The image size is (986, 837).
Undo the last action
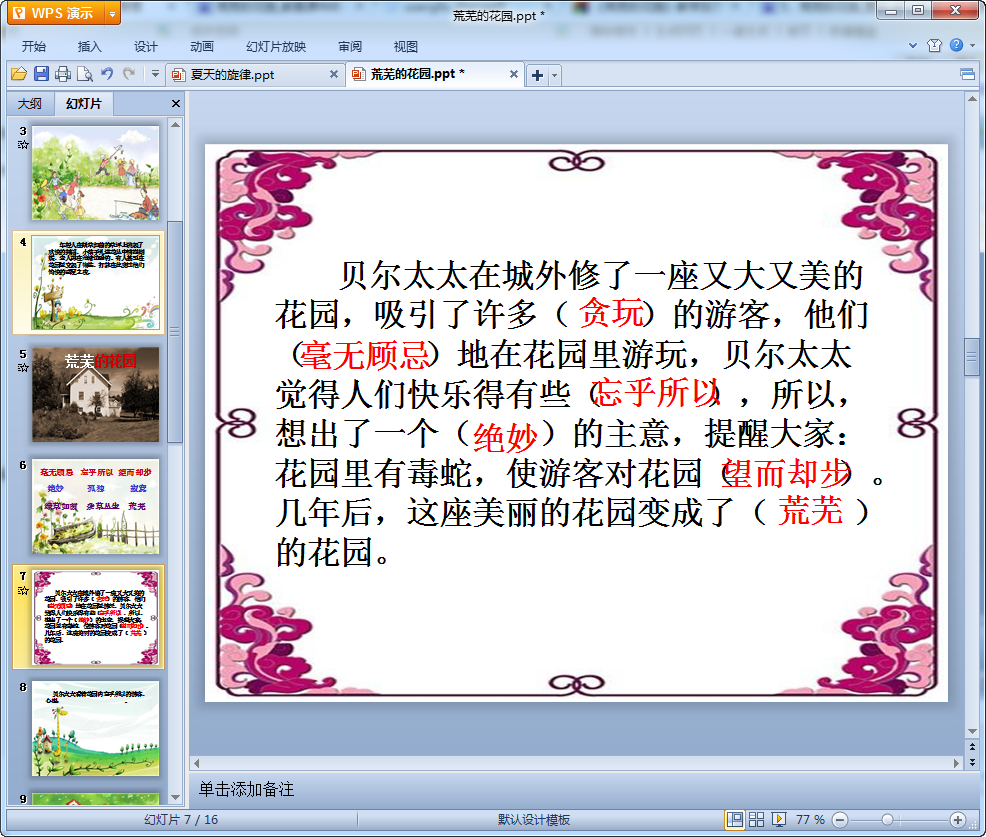click(x=107, y=74)
